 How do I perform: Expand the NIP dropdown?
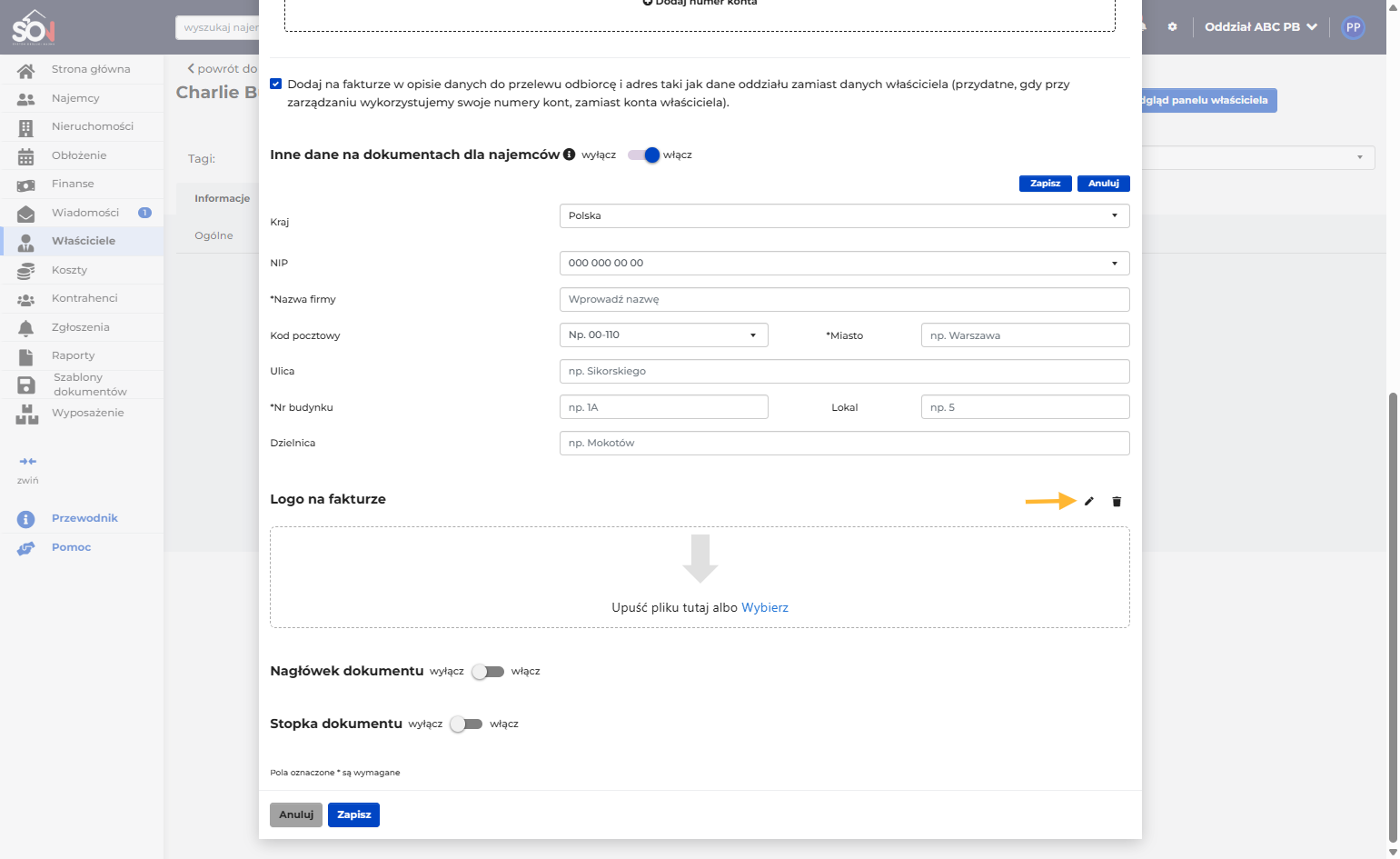click(x=844, y=263)
